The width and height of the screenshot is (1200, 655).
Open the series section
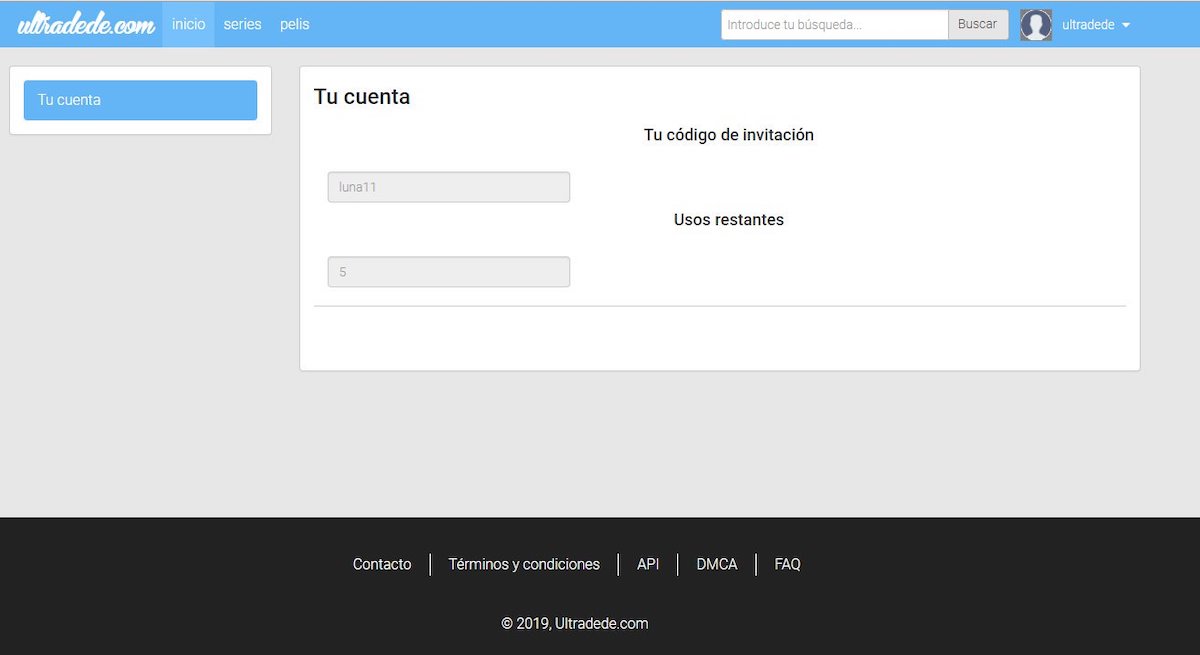(242, 24)
